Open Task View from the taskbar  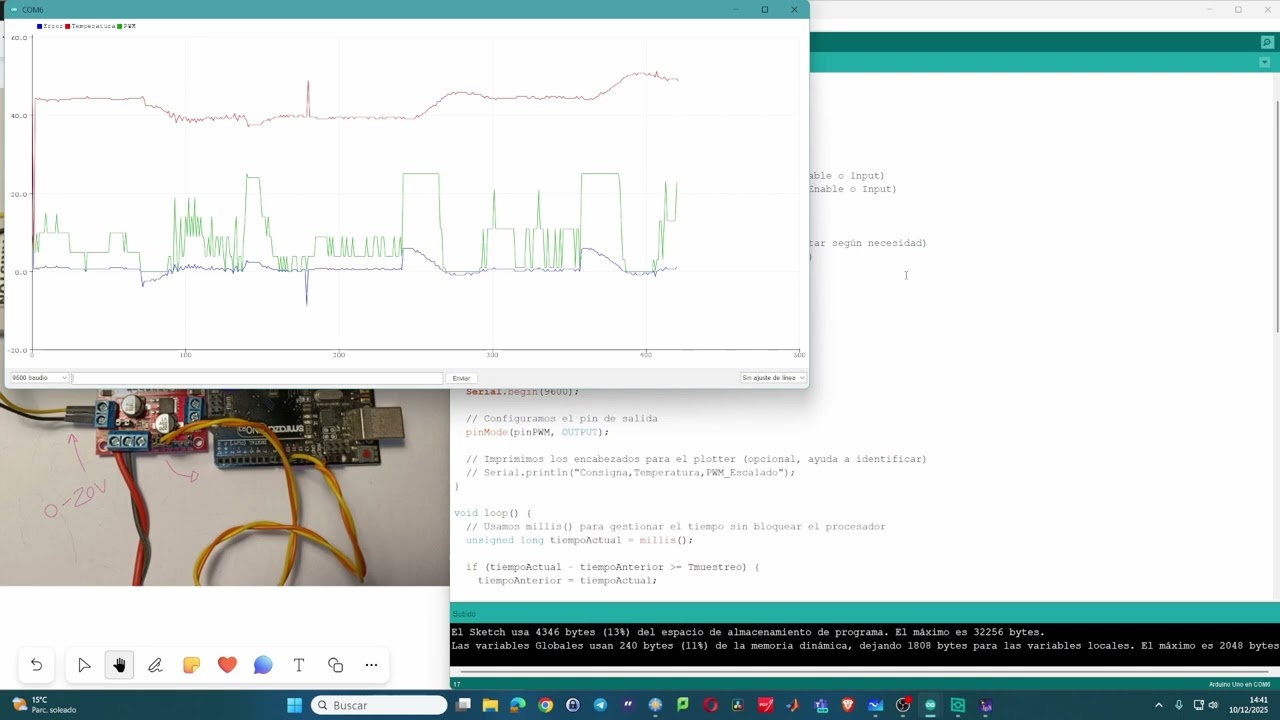(x=463, y=705)
